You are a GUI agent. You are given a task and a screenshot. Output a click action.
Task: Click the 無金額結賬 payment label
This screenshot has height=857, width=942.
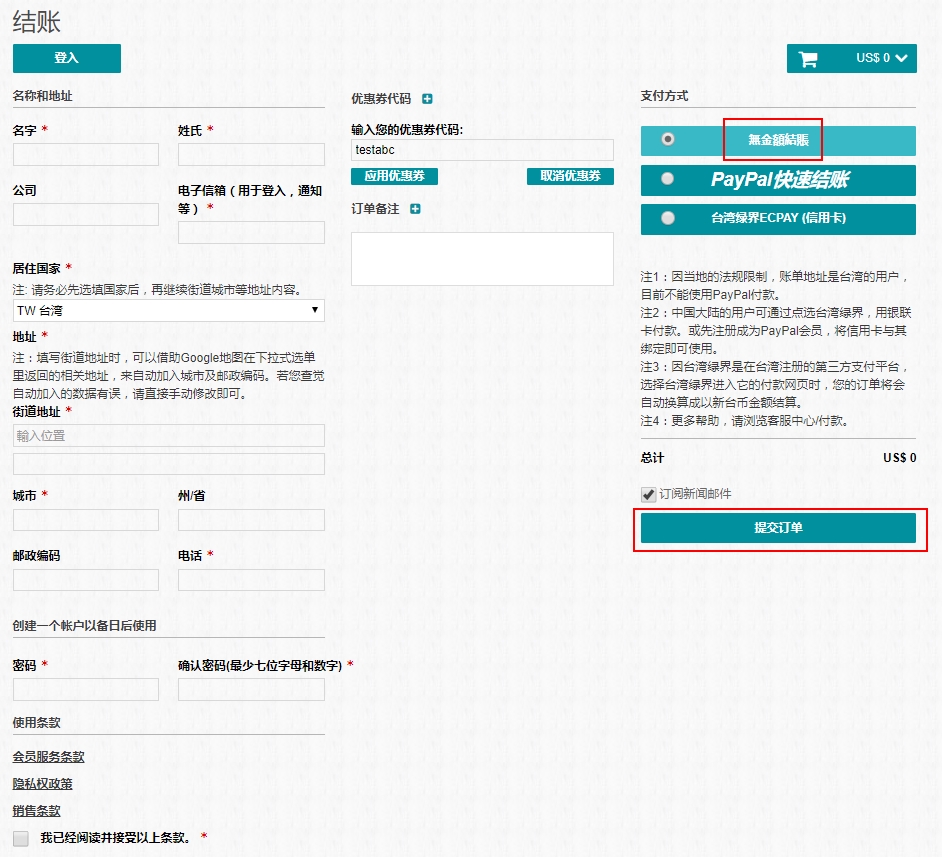point(778,140)
